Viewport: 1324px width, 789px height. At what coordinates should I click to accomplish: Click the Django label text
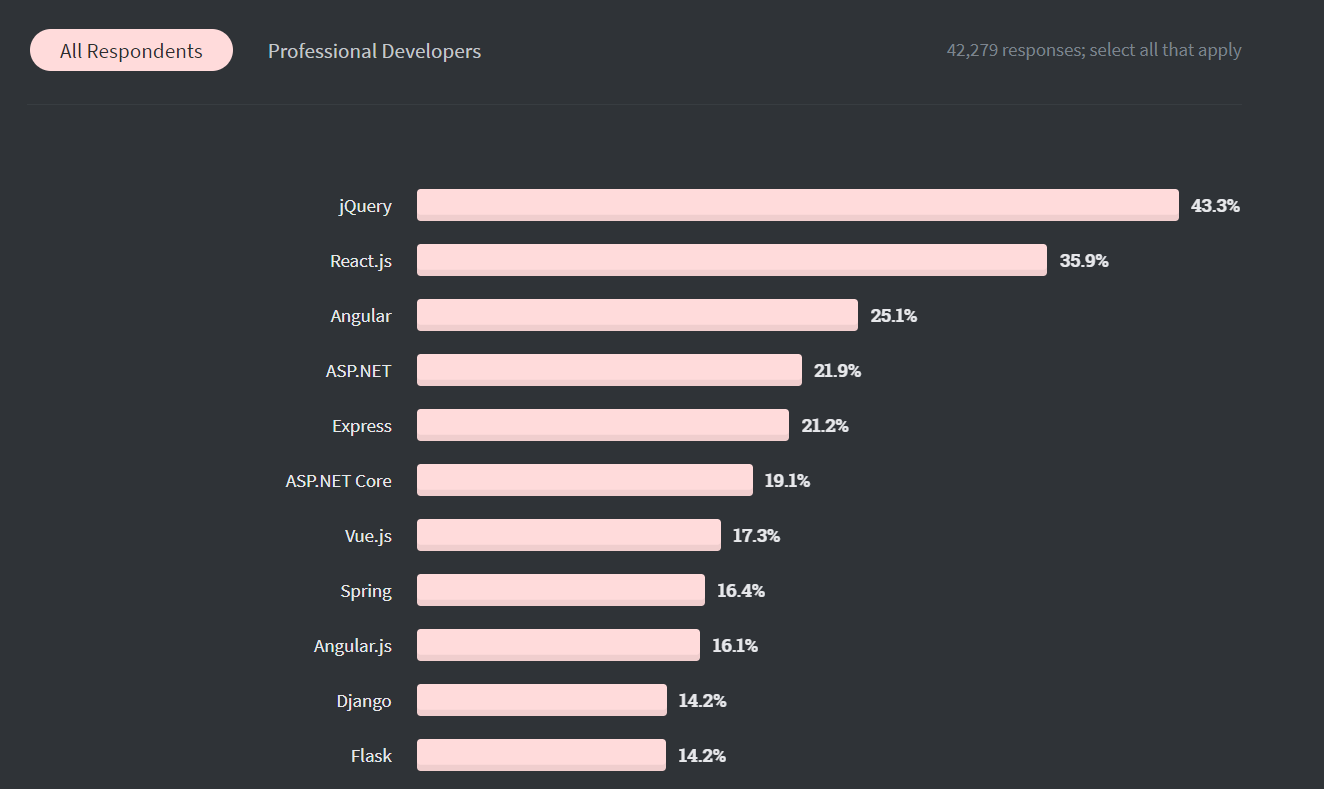(364, 701)
